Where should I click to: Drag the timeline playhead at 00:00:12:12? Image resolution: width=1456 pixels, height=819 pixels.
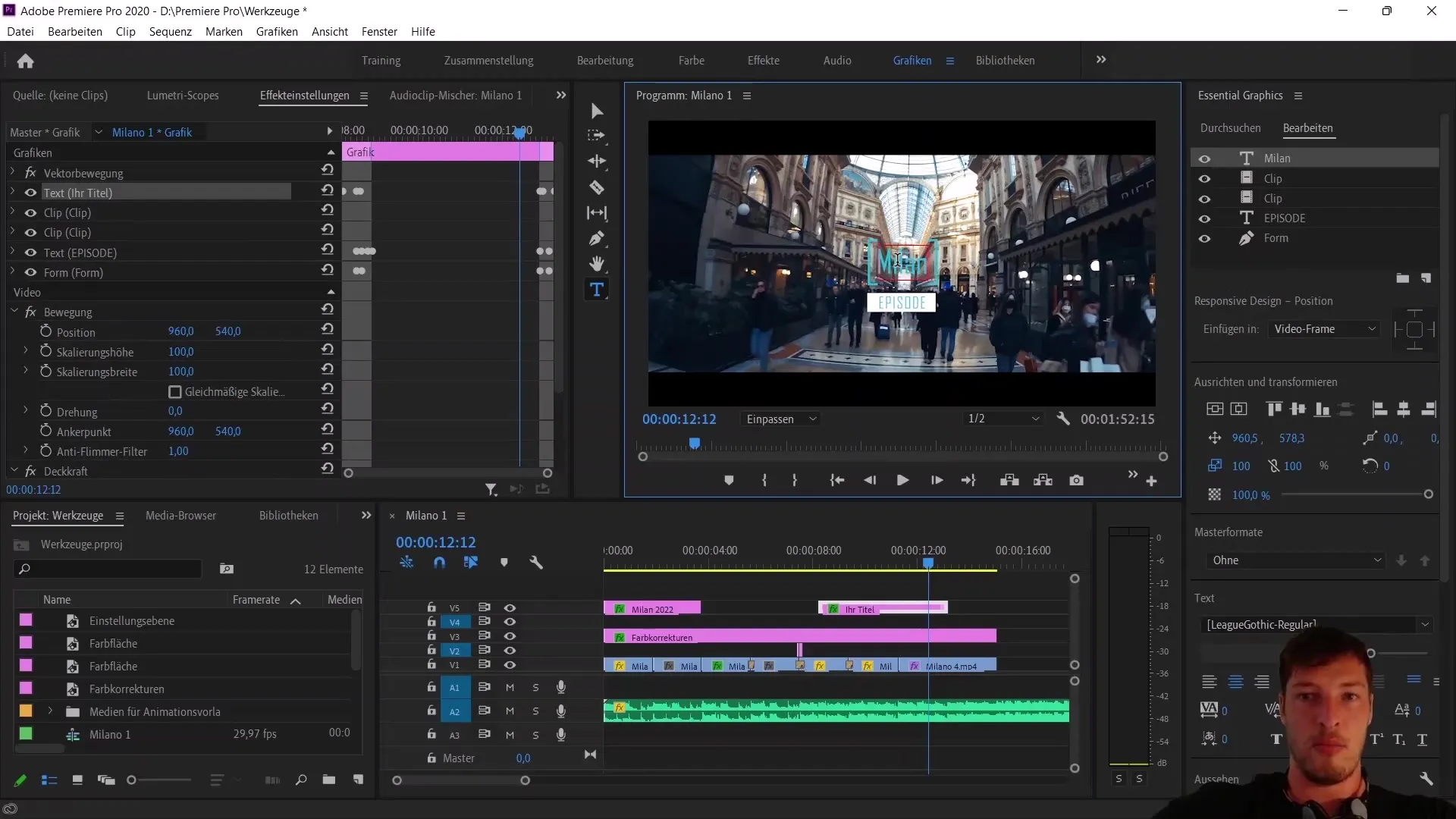[x=928, y=563]
